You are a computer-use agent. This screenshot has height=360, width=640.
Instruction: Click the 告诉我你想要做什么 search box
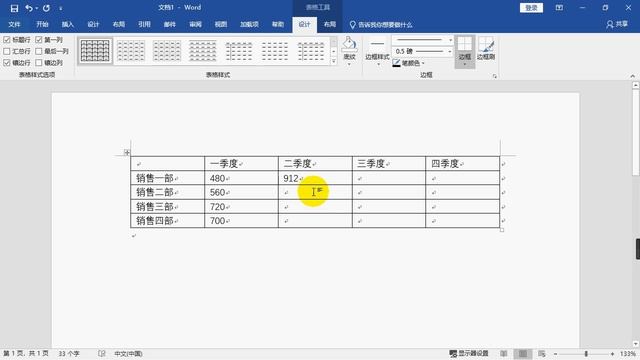point(385,25)
